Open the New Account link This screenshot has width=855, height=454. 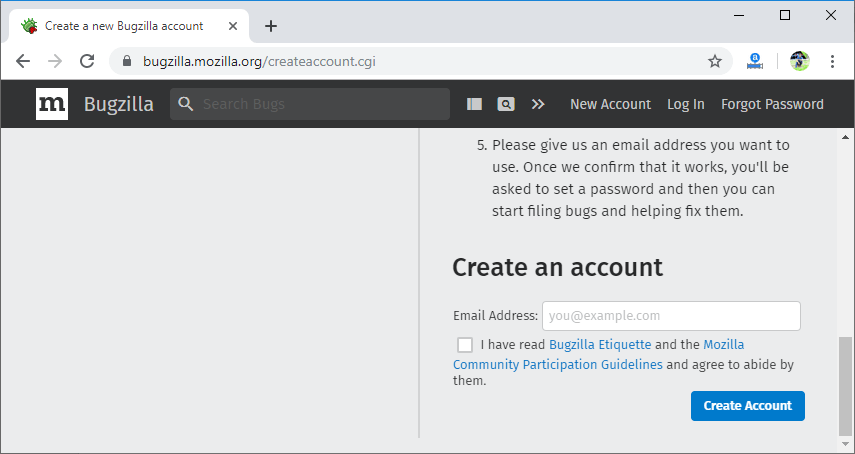pos(610,104)
